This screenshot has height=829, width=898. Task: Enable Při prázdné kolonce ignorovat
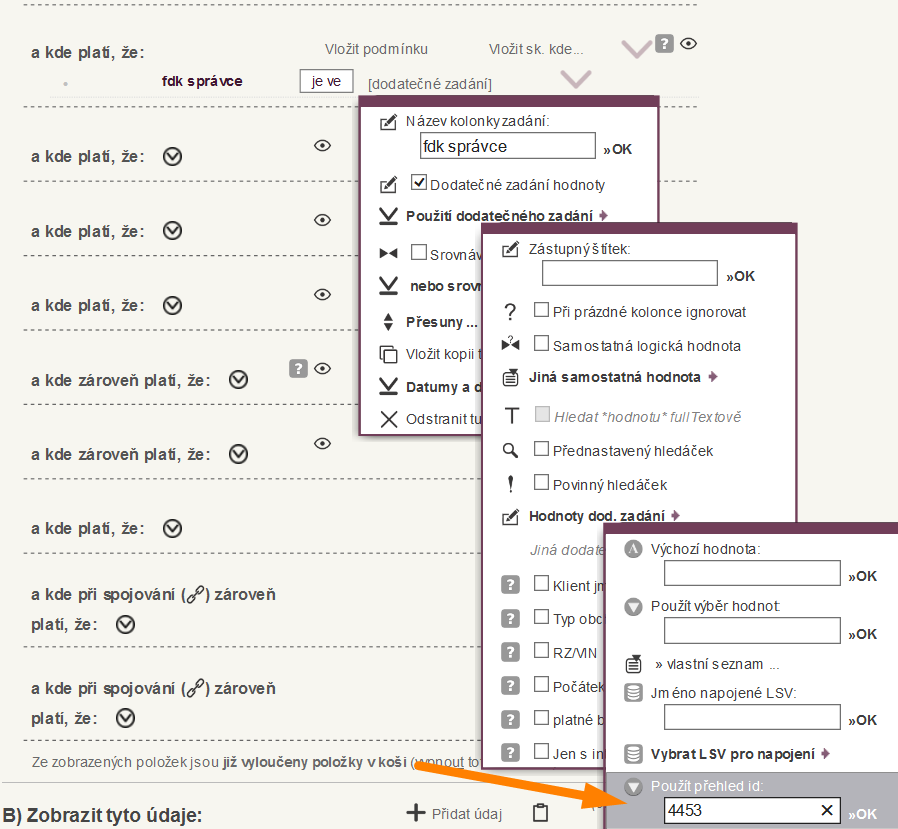pyautogui.click(x=541, y=311)
